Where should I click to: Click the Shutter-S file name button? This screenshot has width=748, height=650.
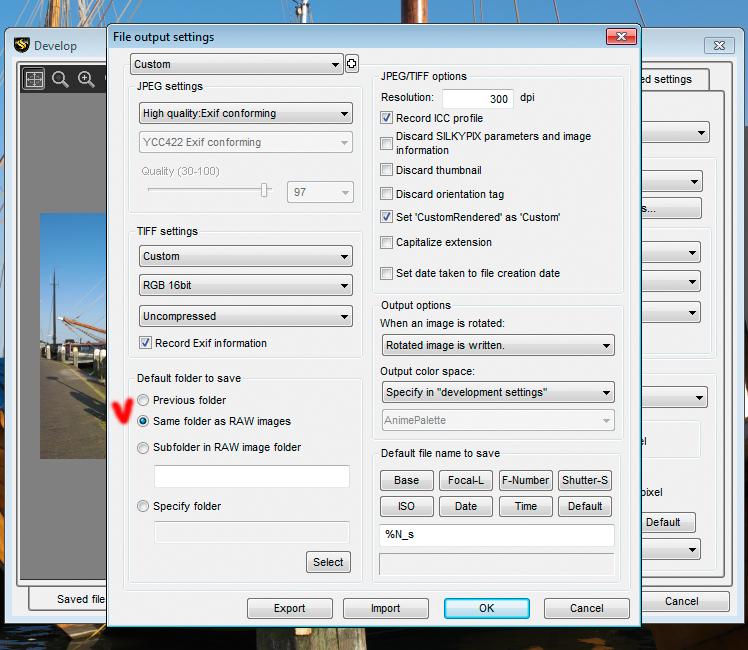(585, 480)
